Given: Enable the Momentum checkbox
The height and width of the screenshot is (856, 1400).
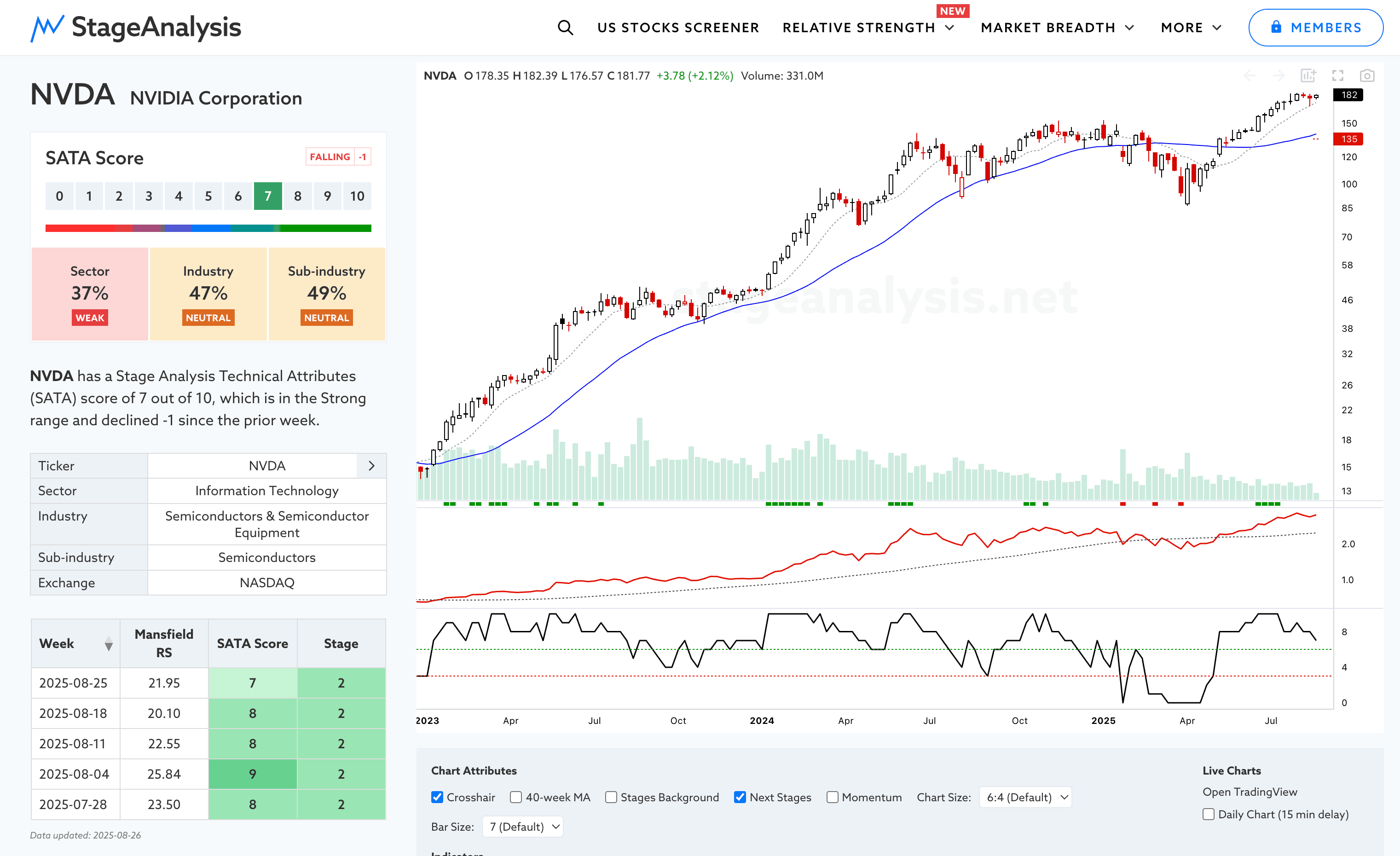Looking at the screenshot, I should (833, 797).
